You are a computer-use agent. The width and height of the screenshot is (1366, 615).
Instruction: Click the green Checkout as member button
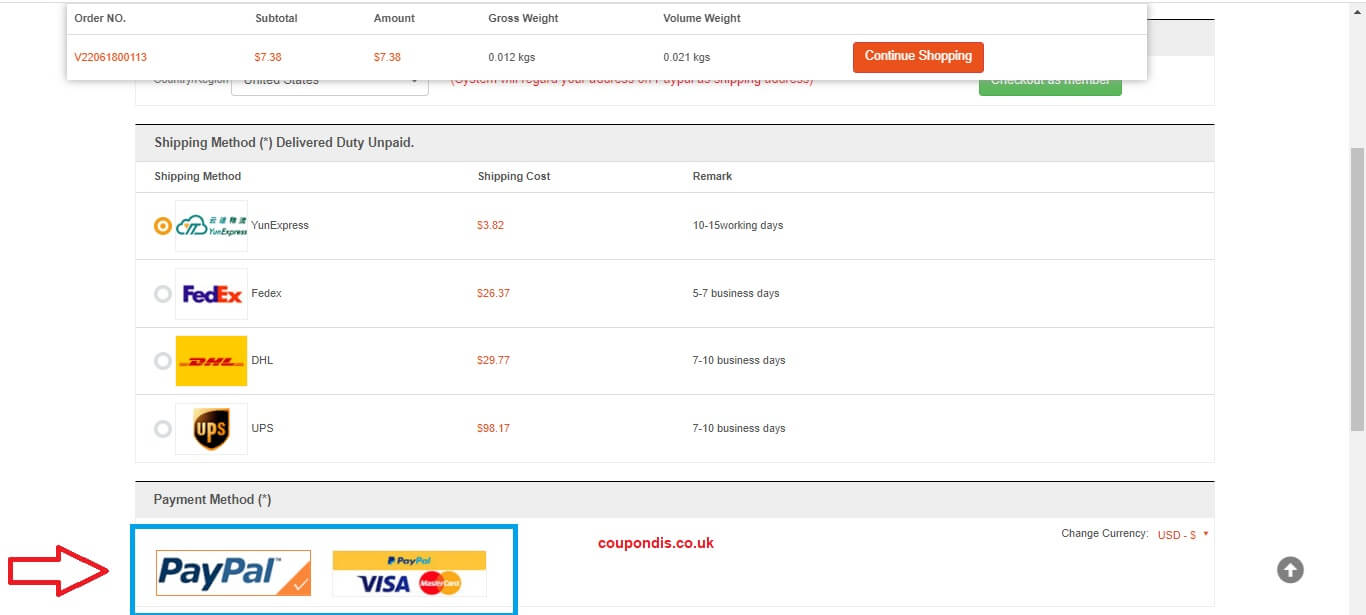click(x=1050, y=87)
